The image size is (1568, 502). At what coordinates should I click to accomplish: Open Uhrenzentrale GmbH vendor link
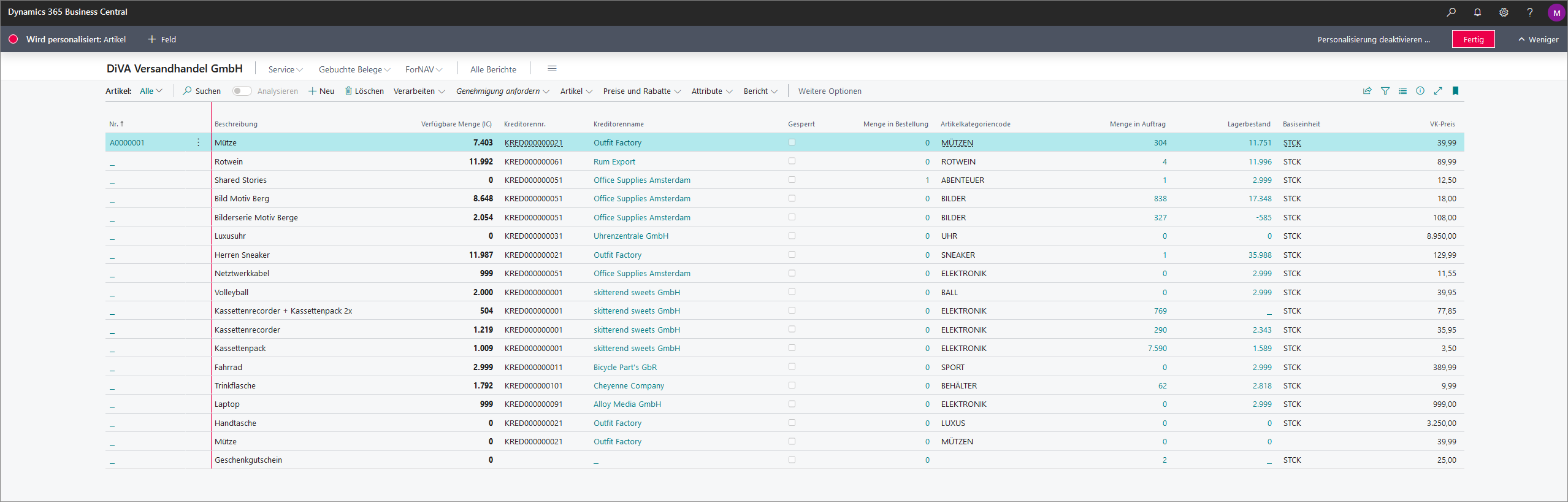pyautogui.click(x=631, y=236)
